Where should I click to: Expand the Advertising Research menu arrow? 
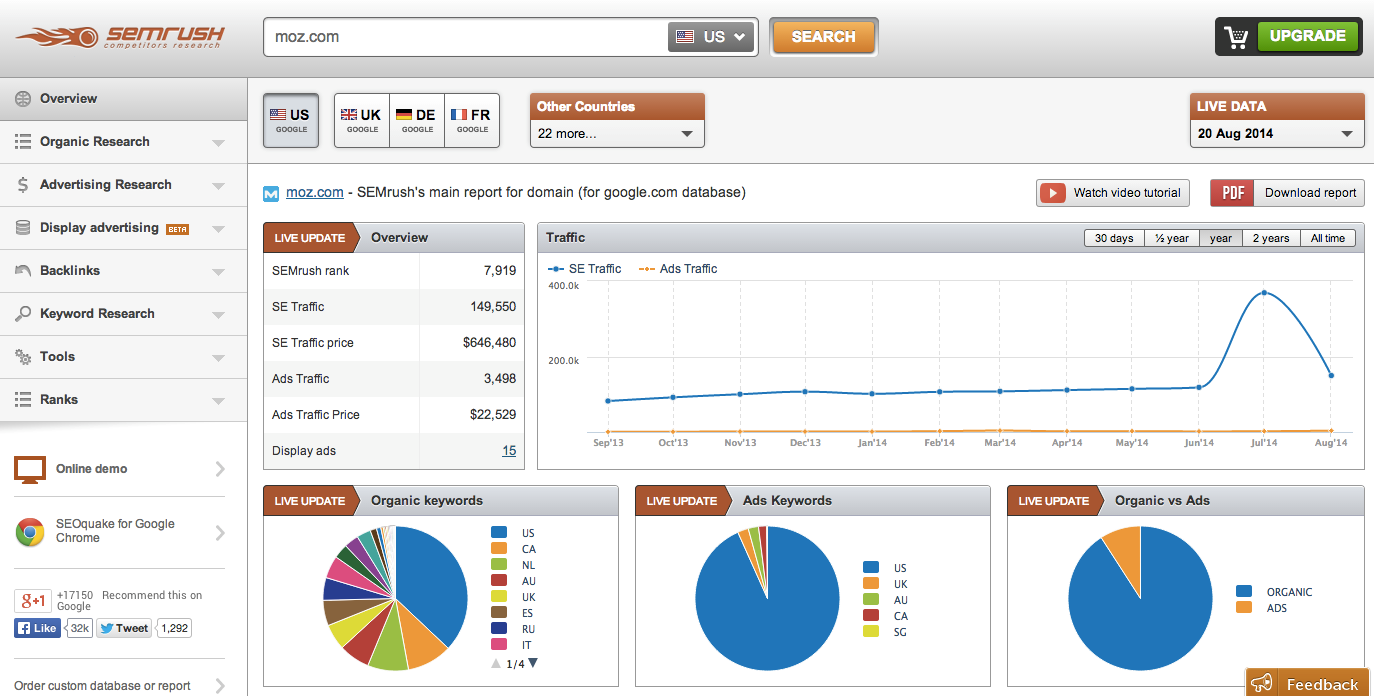pos(218,186)
